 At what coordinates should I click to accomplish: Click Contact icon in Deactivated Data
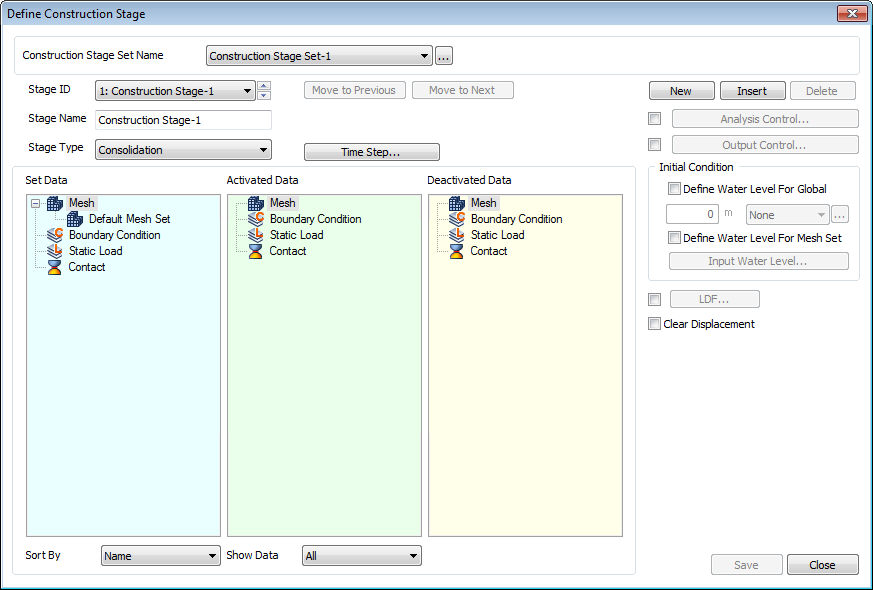457,251
